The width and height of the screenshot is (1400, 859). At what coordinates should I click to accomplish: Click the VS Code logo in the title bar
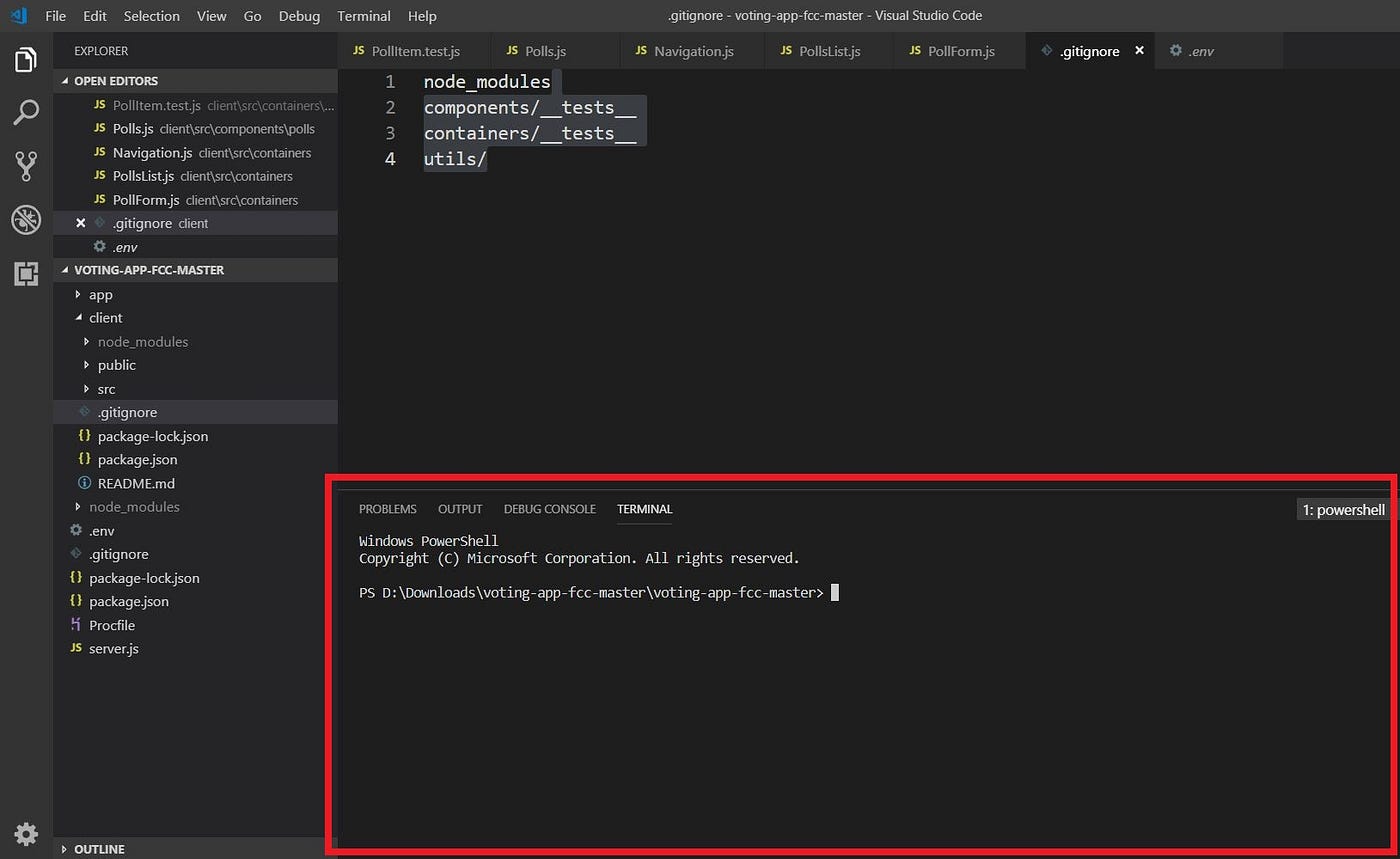(18, 16)
